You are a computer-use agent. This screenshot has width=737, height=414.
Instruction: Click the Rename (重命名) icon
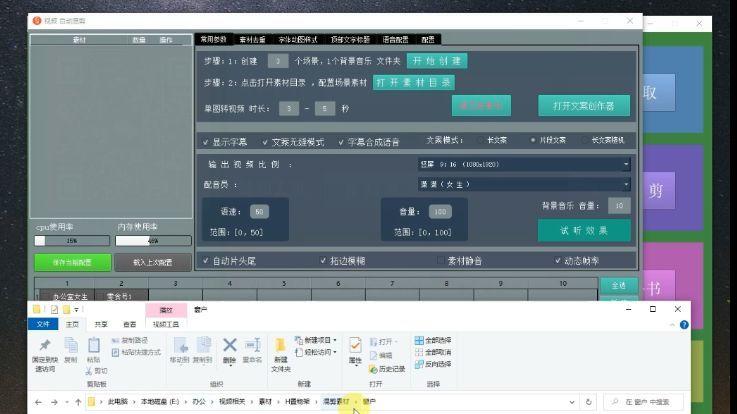pyautogui.click(x=252, y=345)
